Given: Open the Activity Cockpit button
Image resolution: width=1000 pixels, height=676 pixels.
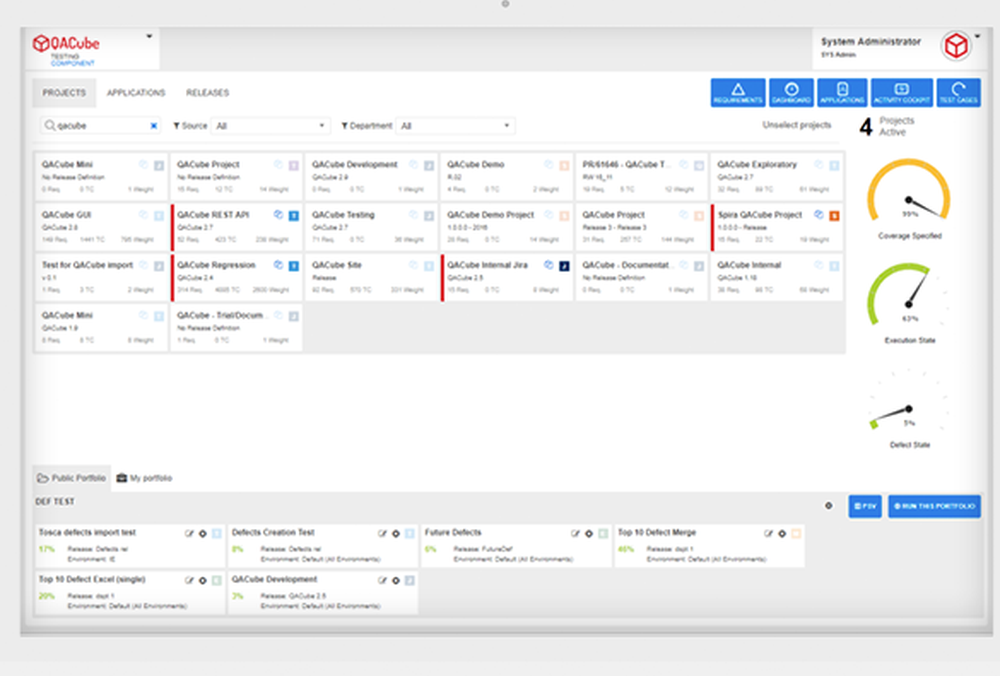Looking at the screenshot, I should point(902,92).
